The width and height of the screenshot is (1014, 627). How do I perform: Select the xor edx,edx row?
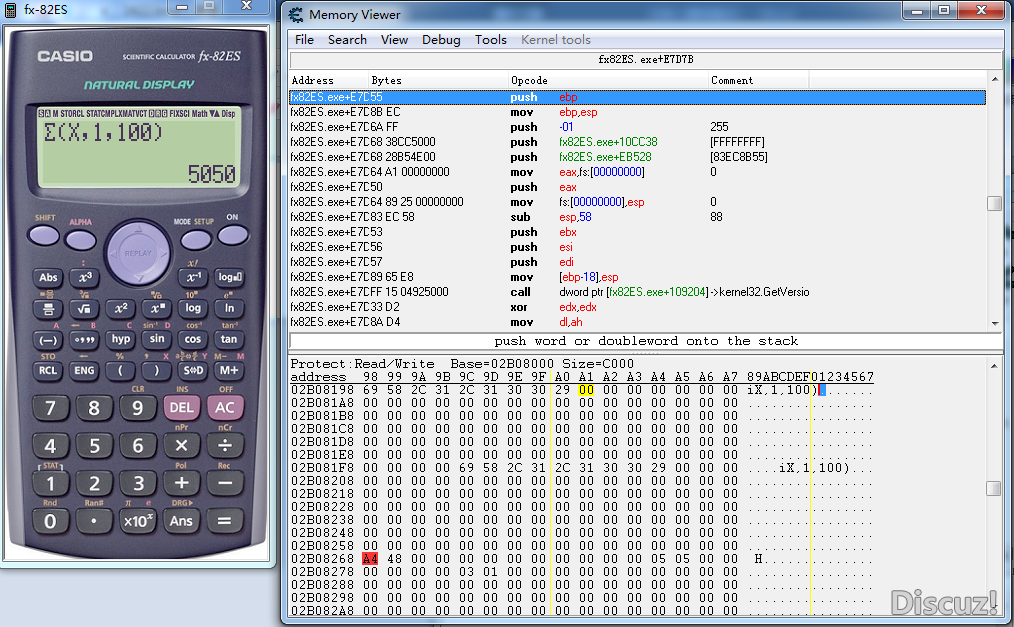[x=637, y=307]
